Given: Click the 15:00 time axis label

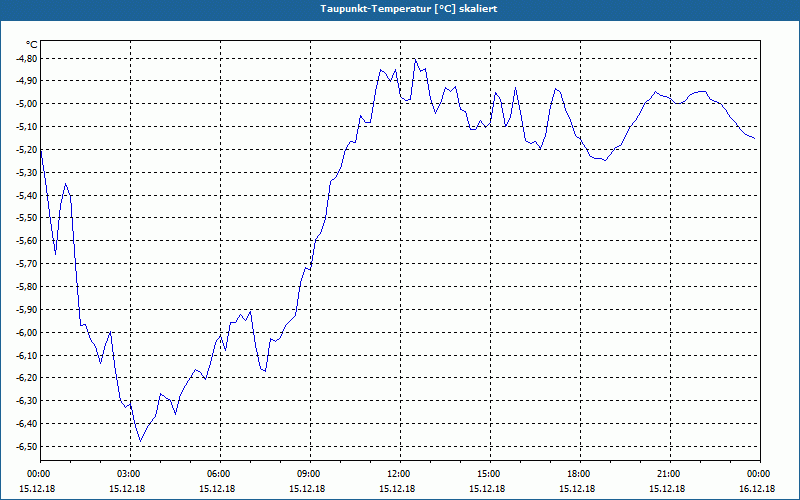Looking at the screenshot, I should 490,474.
